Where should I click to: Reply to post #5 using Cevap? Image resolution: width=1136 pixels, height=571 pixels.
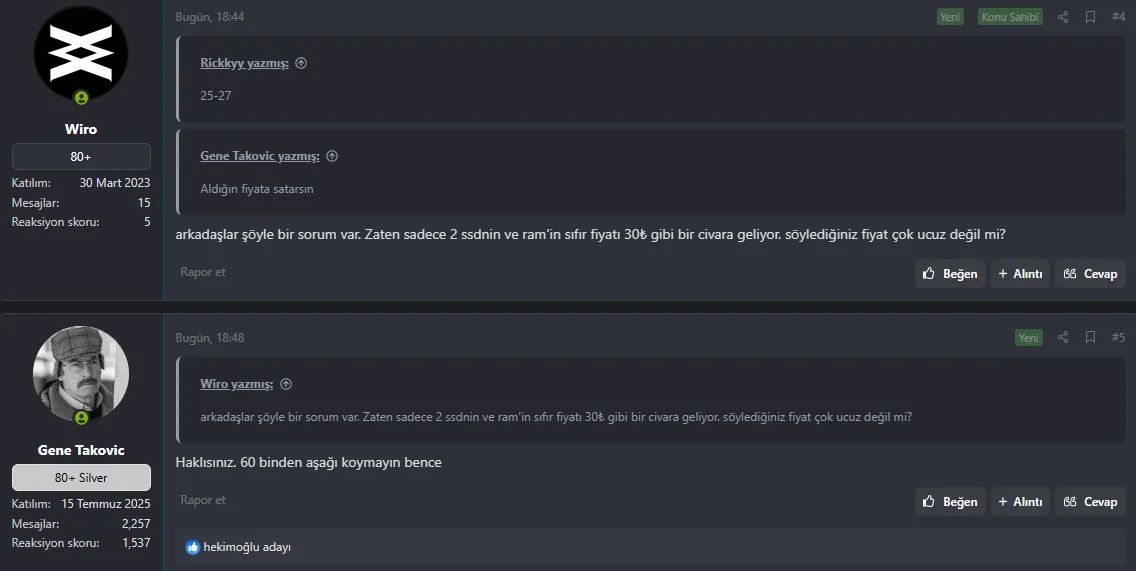click(x=1090, y=501)
